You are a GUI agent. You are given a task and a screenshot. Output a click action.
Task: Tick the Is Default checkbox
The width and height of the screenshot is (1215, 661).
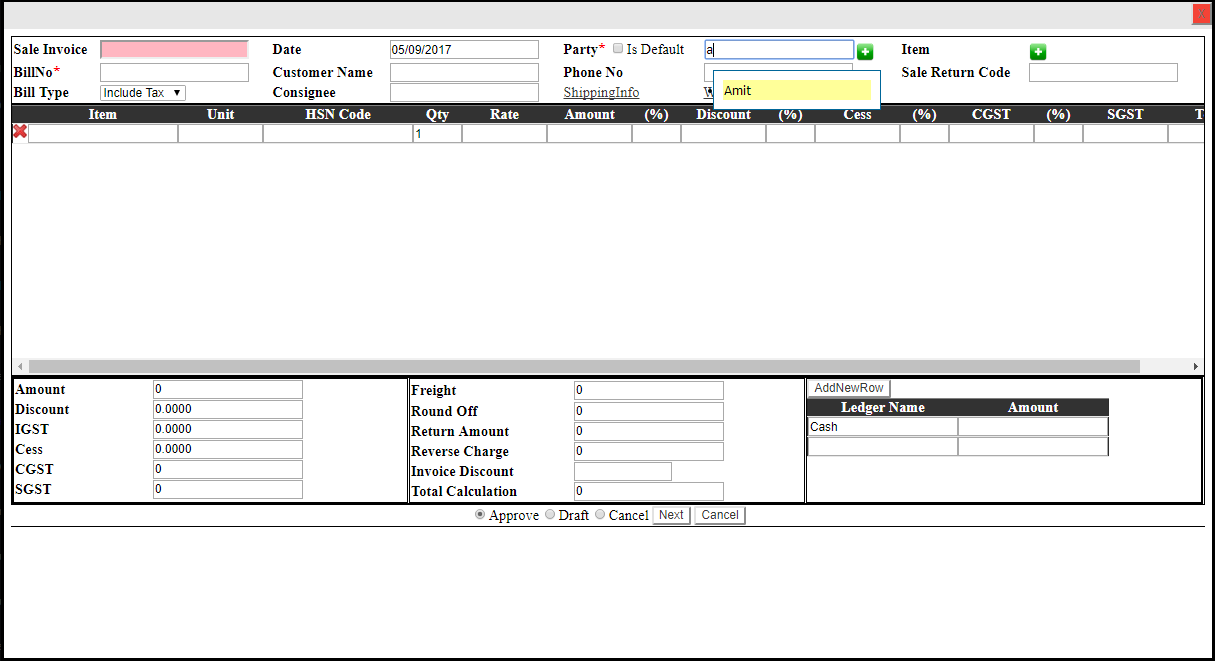point(618,48)
